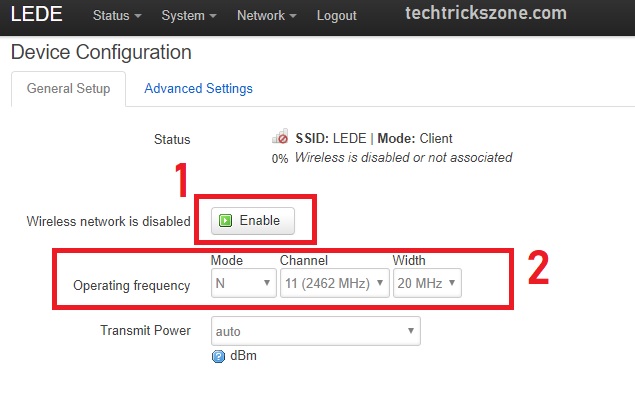Click the green play icon on Enable

tap(226, 221)
